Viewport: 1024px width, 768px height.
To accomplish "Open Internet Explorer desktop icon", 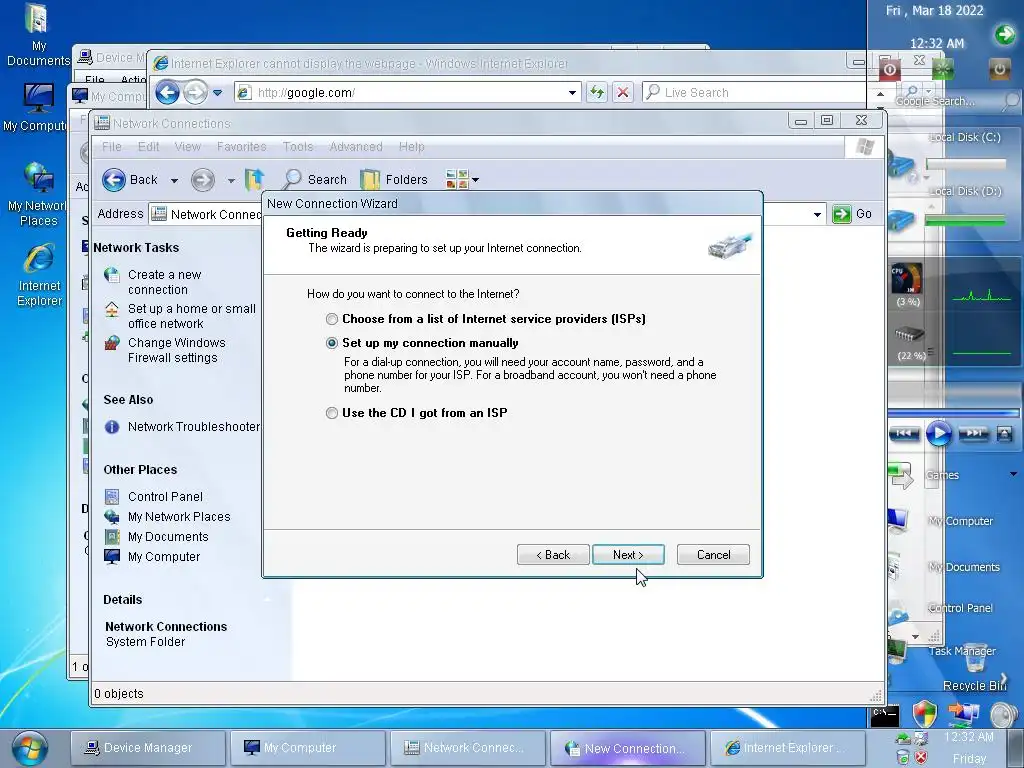I will [39, 275].
